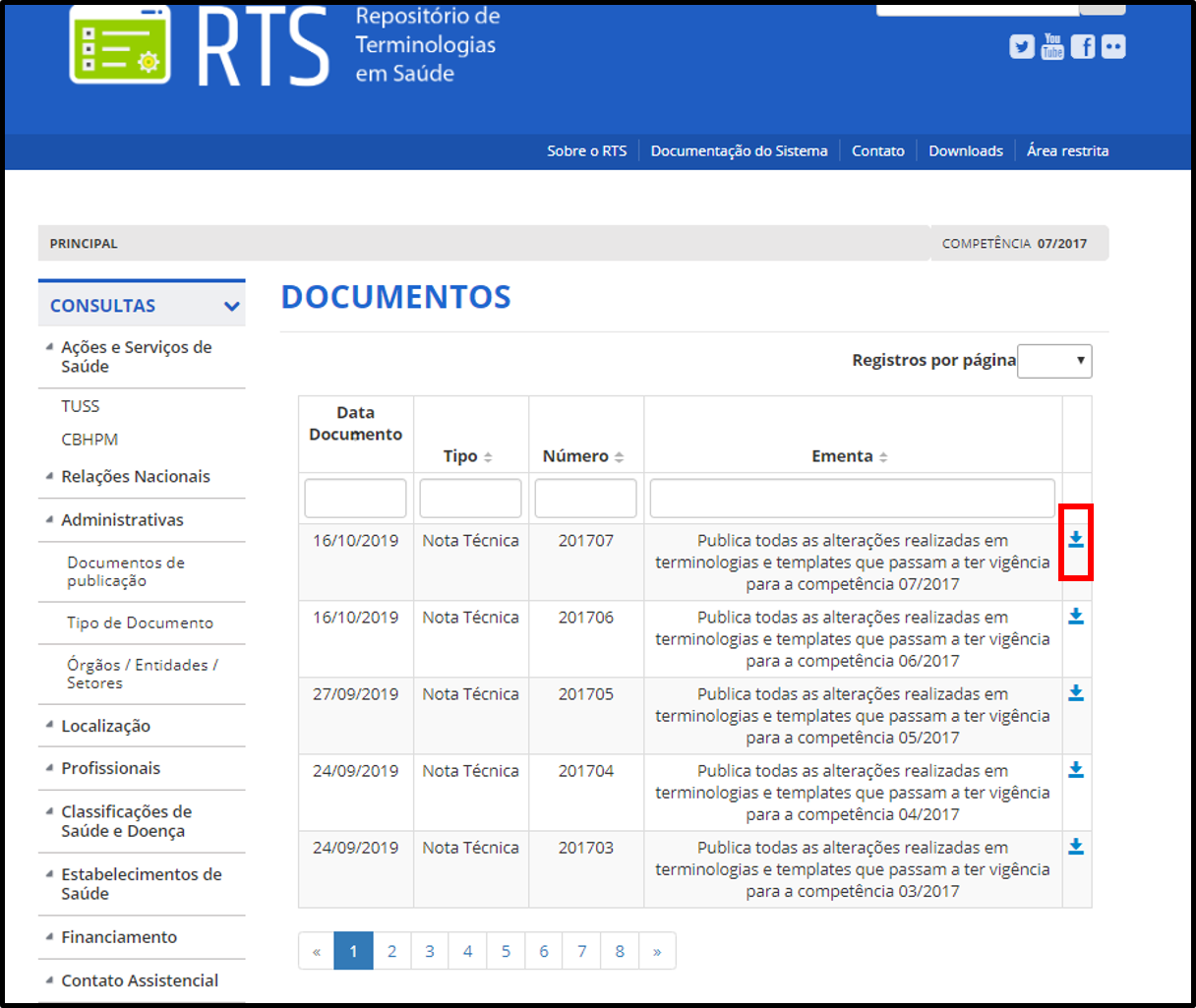
Task: Download the Nota Técnica 201703 document
Action: [x=1076, y=847]
